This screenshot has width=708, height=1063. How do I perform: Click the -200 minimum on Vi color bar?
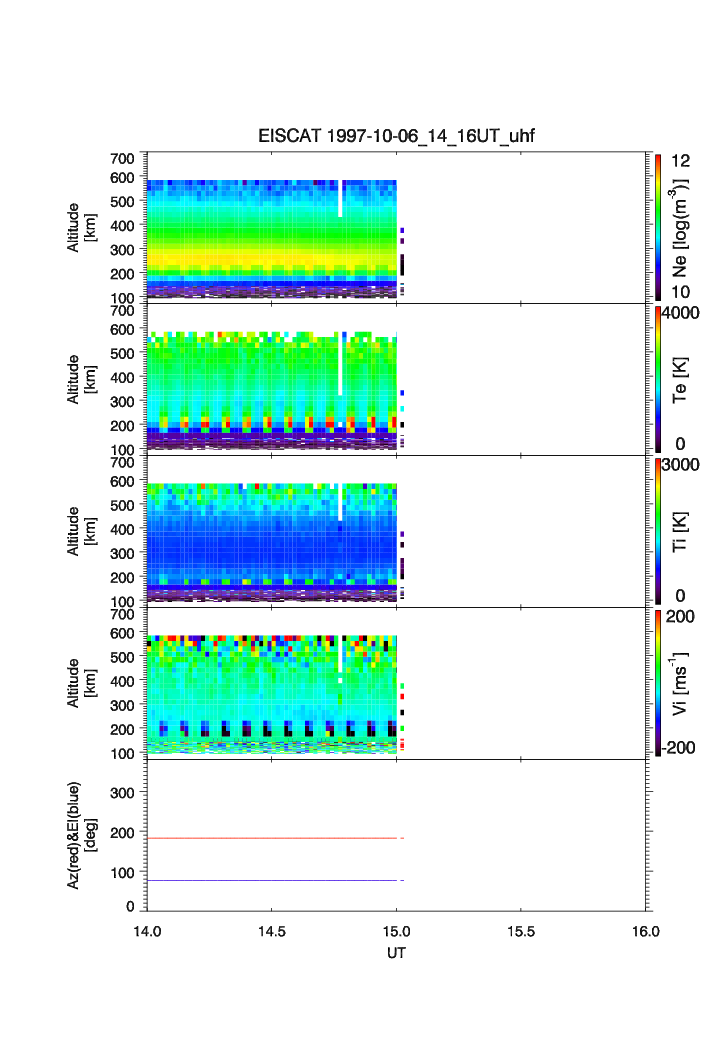[x=678, y=748]
